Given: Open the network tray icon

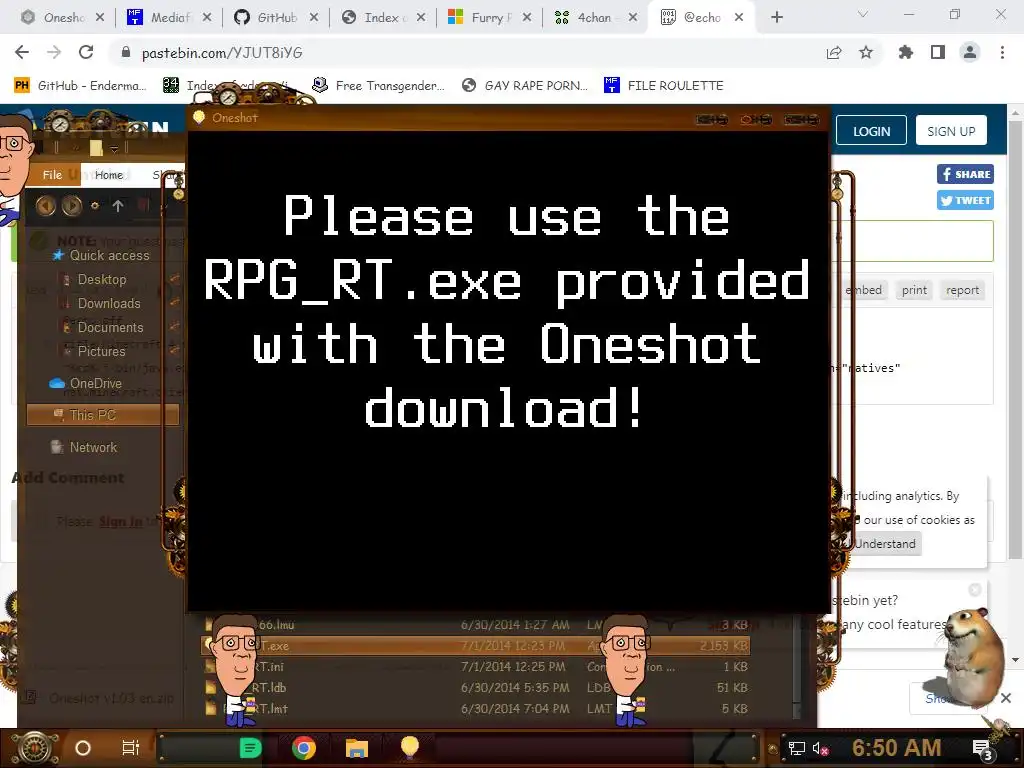Looking at the screenshot, I should [x=796, y=748].
